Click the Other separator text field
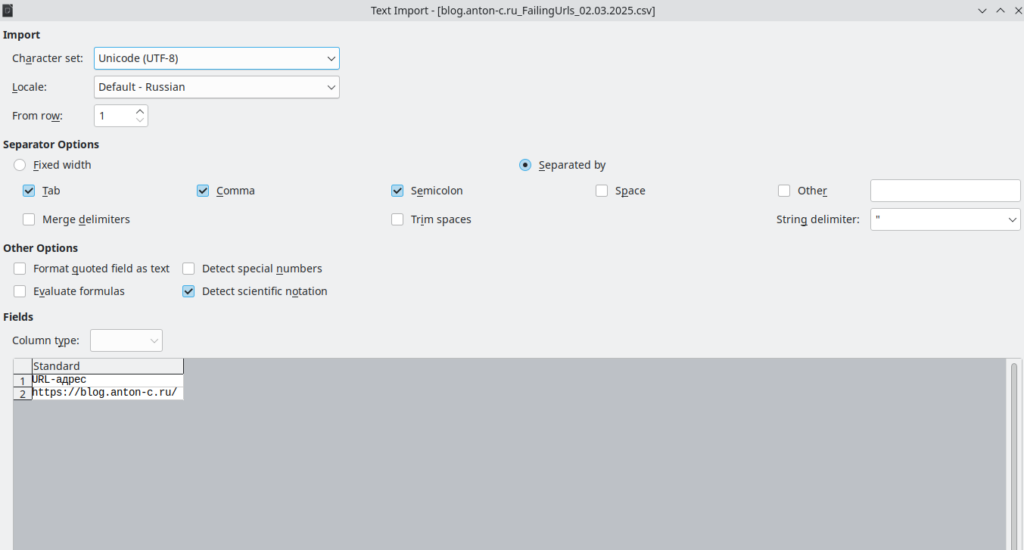 (945, 191)
